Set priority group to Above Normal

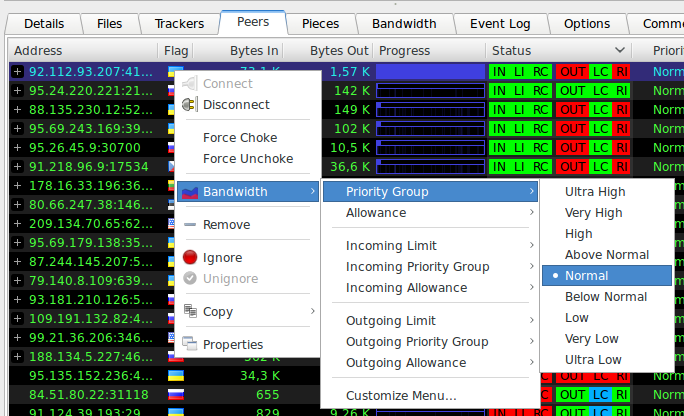click(x=607, y=255)
